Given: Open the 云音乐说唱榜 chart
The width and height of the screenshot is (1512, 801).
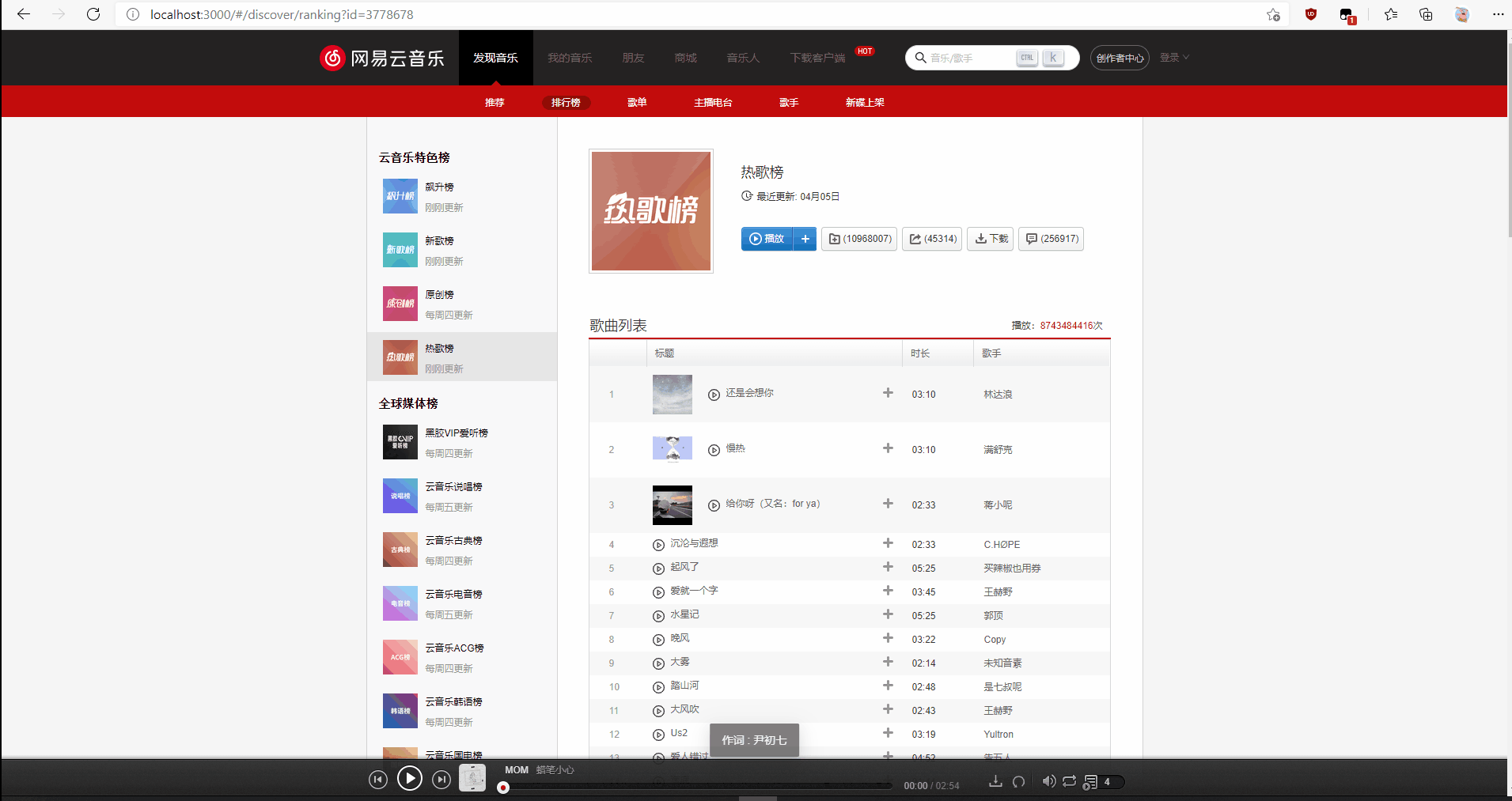Looking at the screenshot, I should [462, 496].
